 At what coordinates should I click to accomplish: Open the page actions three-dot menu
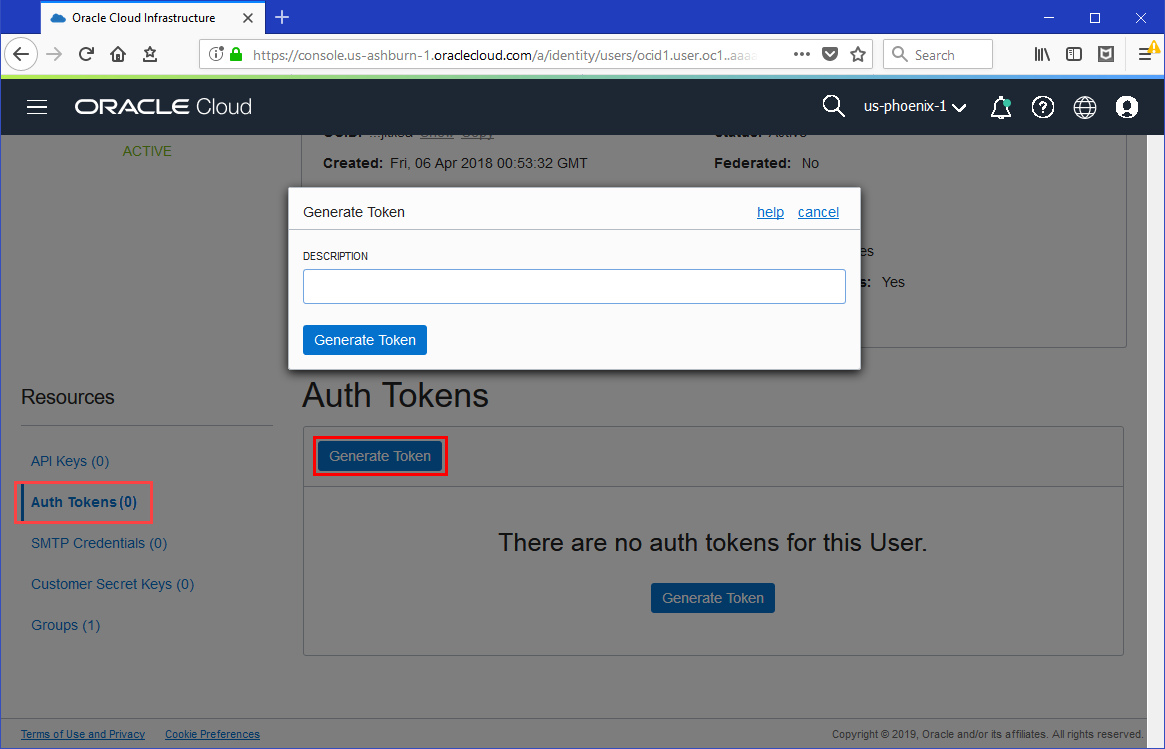click(x=801, y=54)
